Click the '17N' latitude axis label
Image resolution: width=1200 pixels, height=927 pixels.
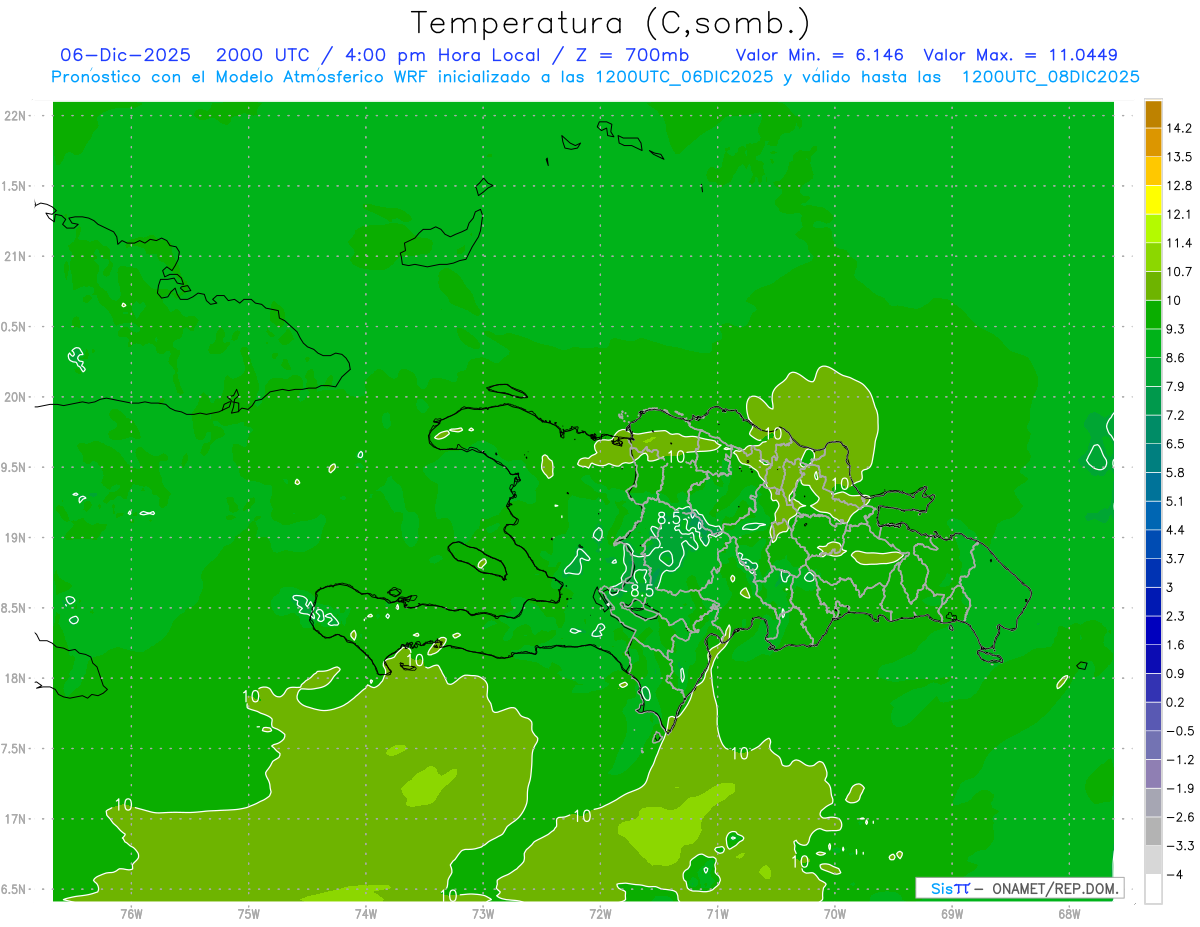pyautogui.click(x=17, y=819)
